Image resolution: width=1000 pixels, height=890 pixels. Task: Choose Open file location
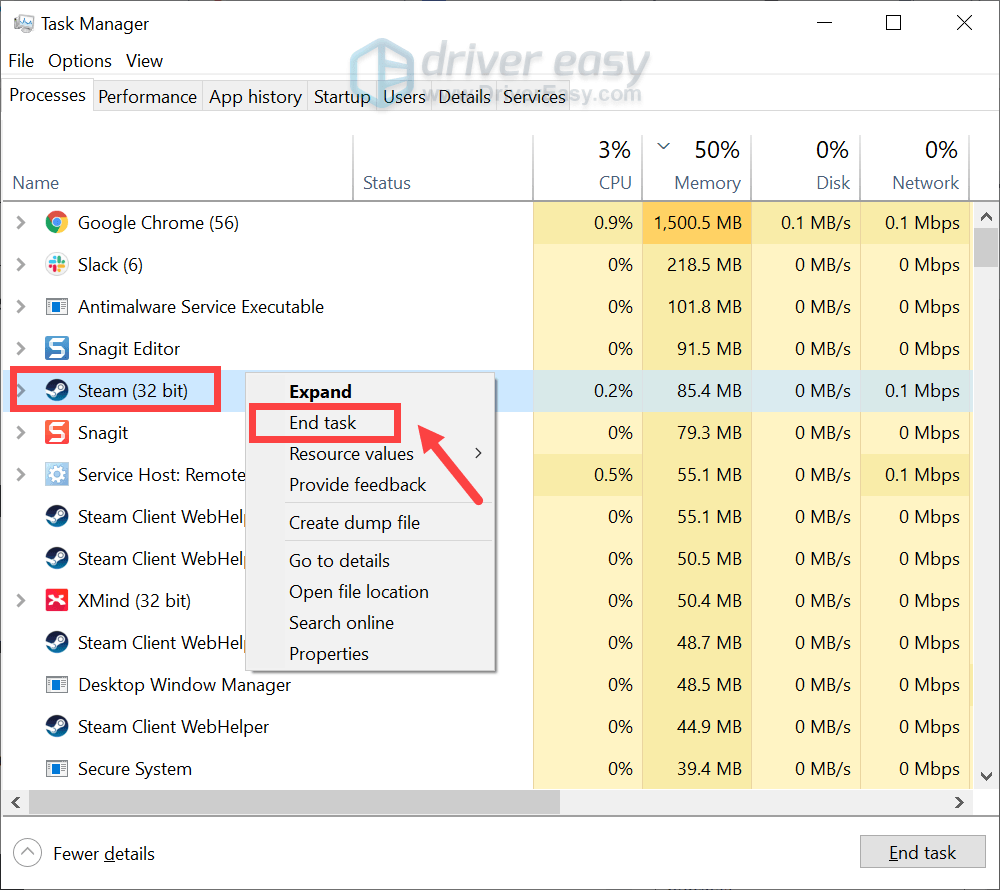point(358,591)
